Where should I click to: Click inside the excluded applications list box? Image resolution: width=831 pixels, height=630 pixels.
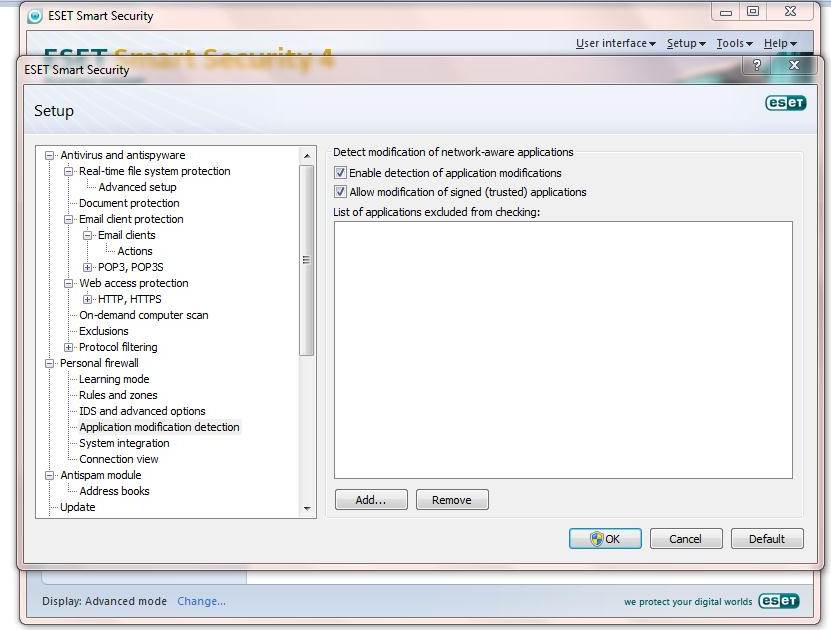tap(563, 350)
